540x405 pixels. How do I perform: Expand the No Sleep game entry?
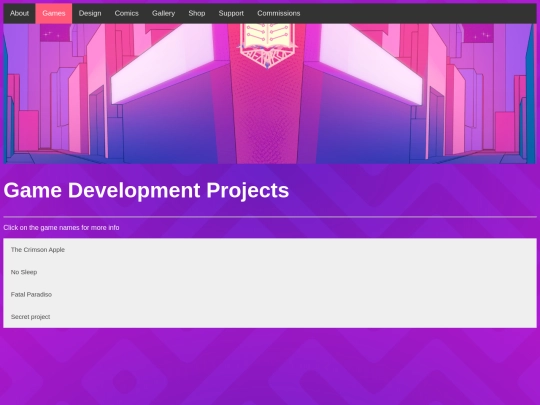[x=270, y=272]
